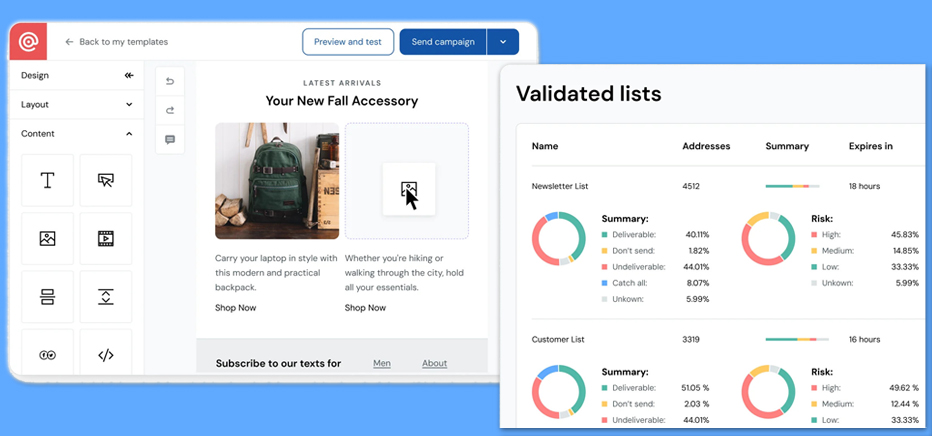Select the Divider content block icon
932x436 pixels.
47,296
